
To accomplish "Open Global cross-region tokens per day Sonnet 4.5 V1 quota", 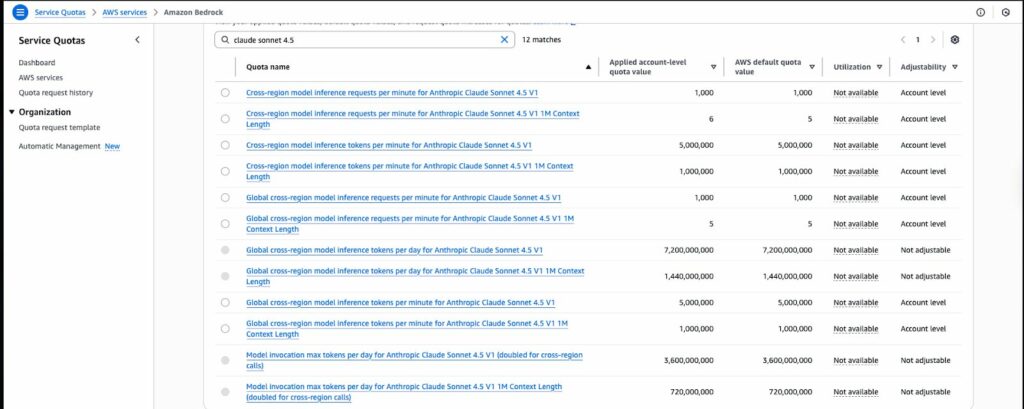I will 394,250.
